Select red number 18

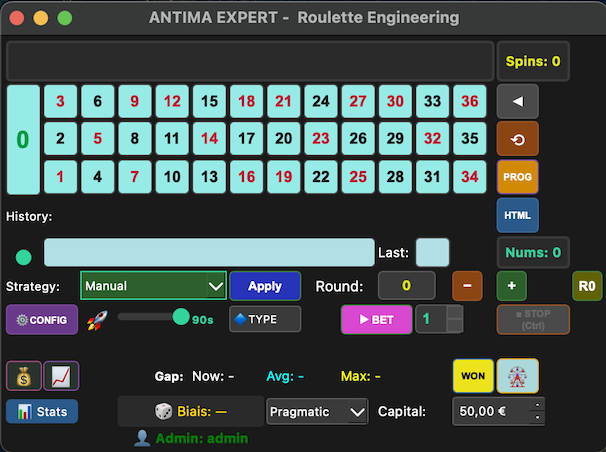(246, 101)
